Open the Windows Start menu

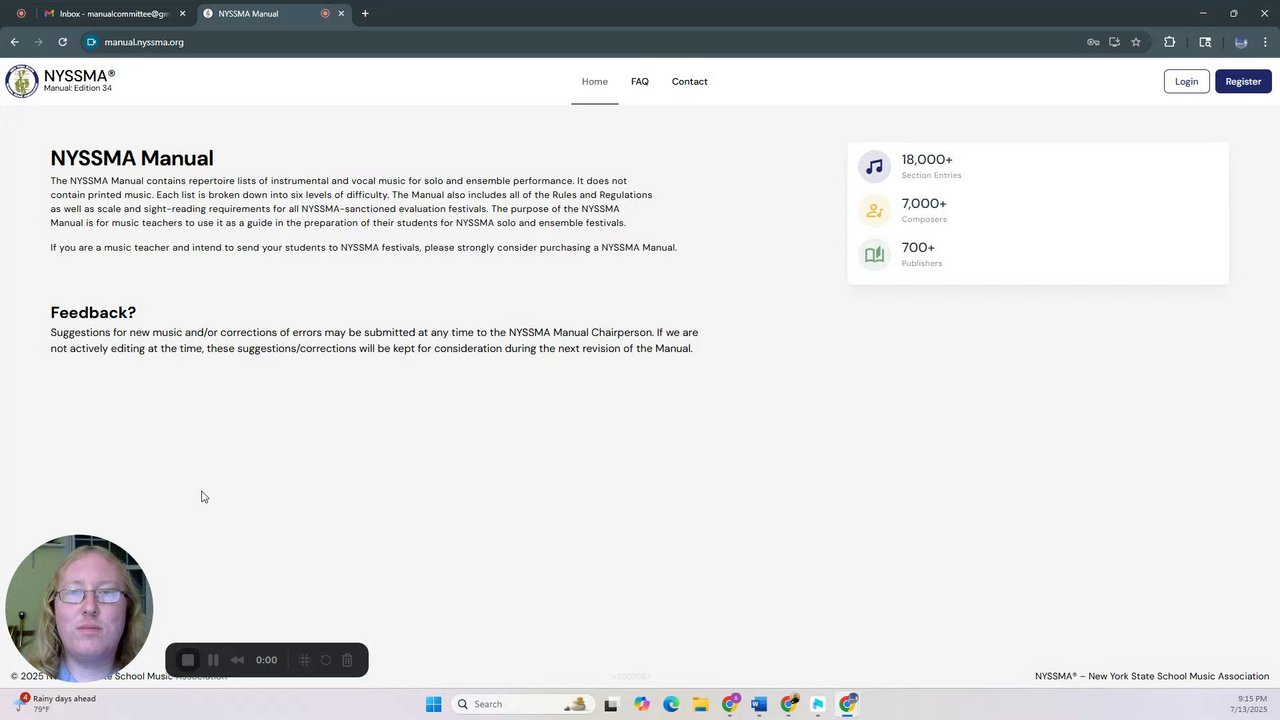[x=433, y=704]
